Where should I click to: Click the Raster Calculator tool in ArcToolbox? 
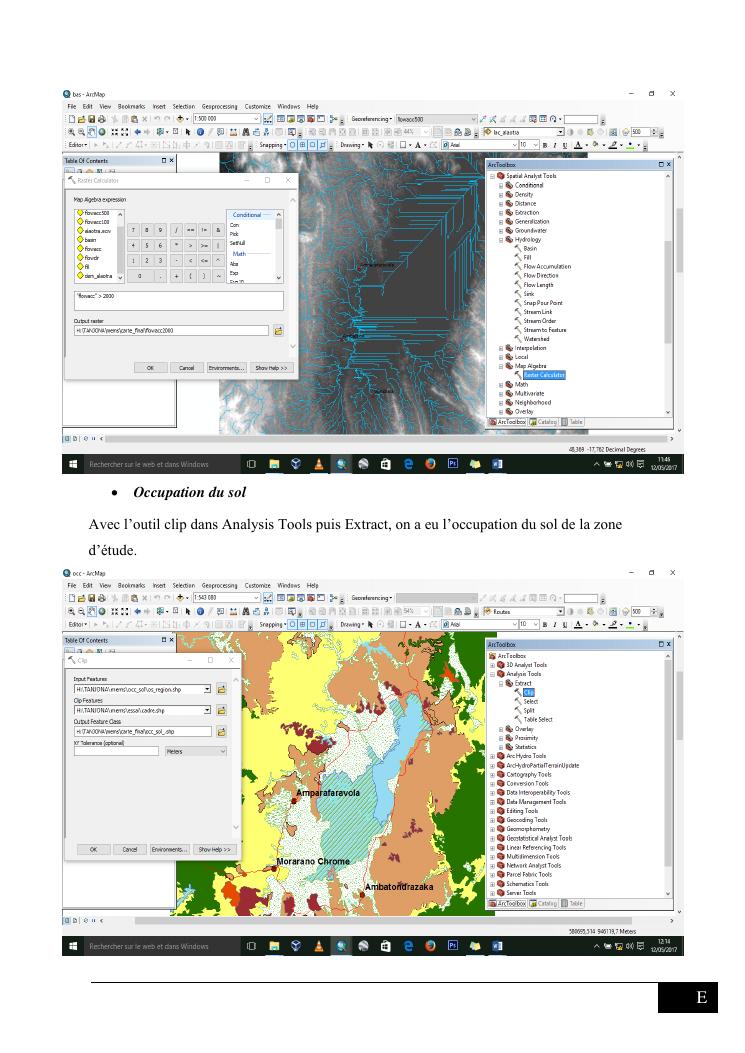tap(544, 375)
